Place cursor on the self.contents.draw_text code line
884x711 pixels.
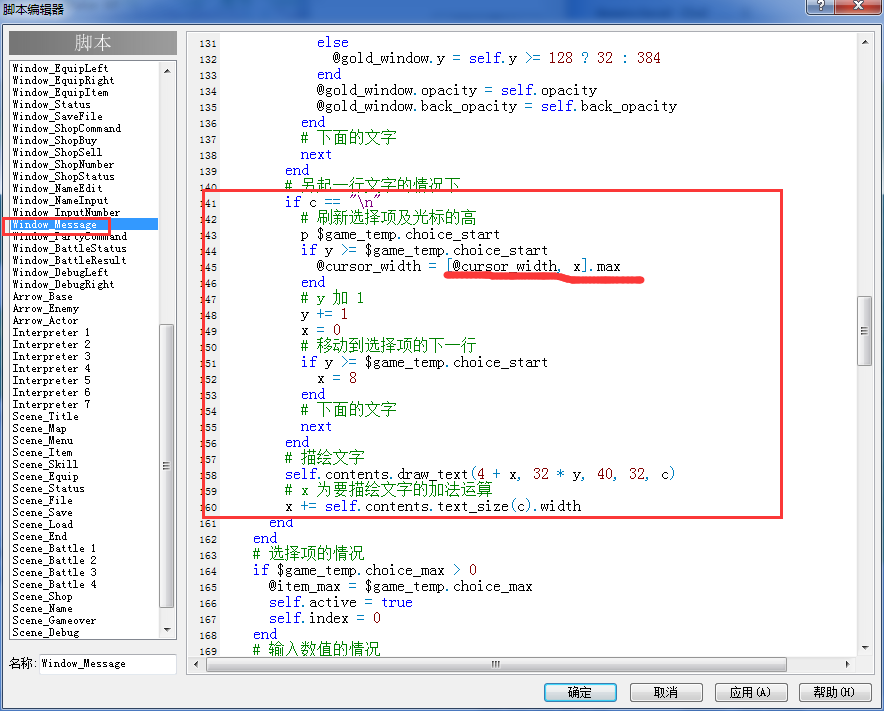coord(480,474)
